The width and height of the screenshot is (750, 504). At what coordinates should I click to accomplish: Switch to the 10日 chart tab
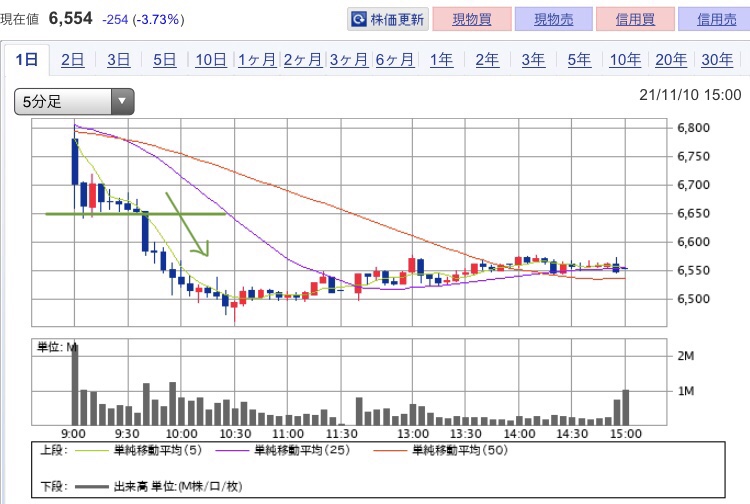click(x=210, y=60)
